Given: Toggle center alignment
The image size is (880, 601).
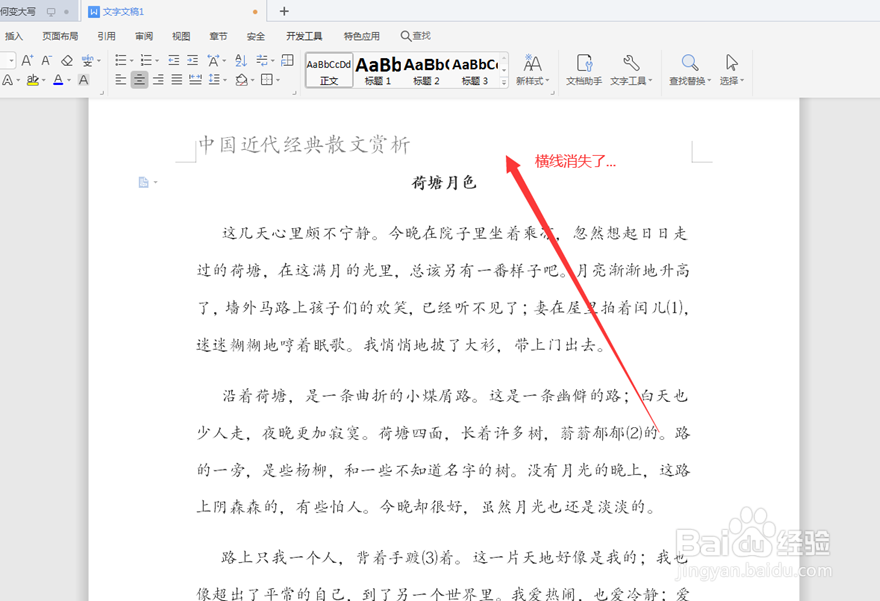Looking at the screenshot, I should click(139, 80).
